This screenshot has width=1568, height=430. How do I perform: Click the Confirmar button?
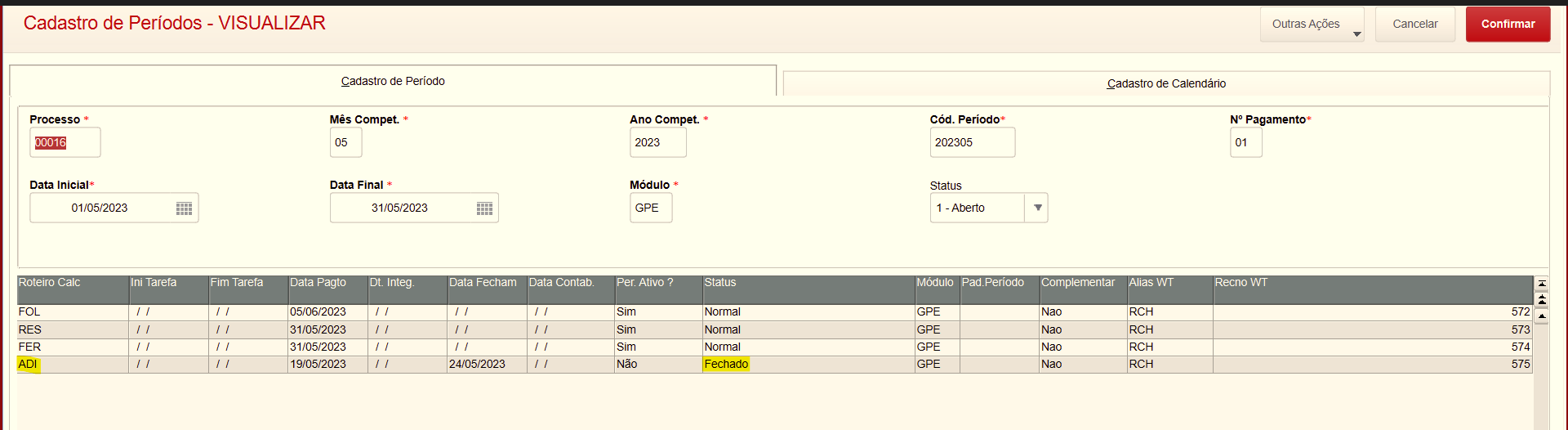pos(1508,25)
